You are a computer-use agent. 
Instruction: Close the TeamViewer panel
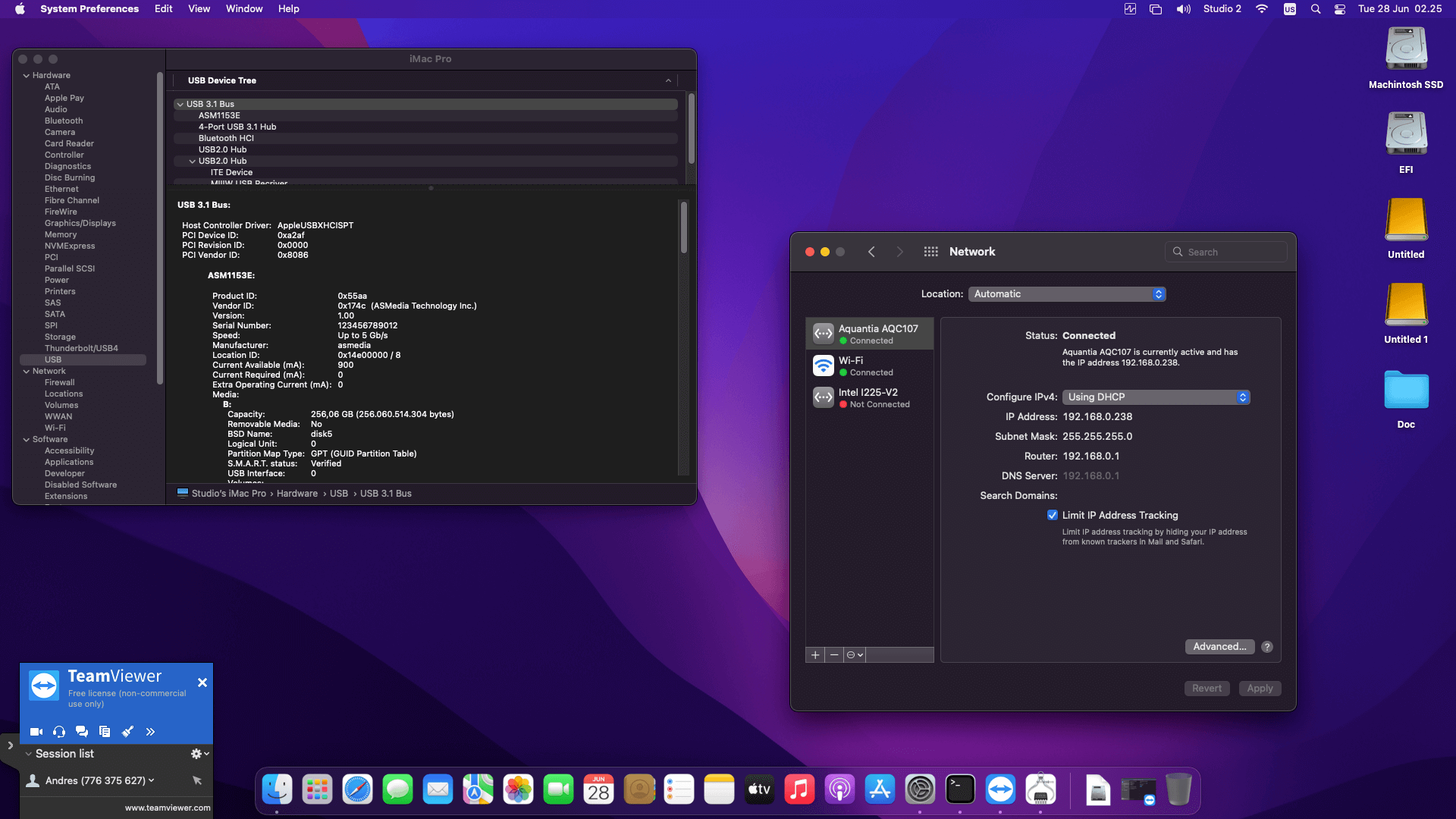pyautogui.click(x=202, y=683)
